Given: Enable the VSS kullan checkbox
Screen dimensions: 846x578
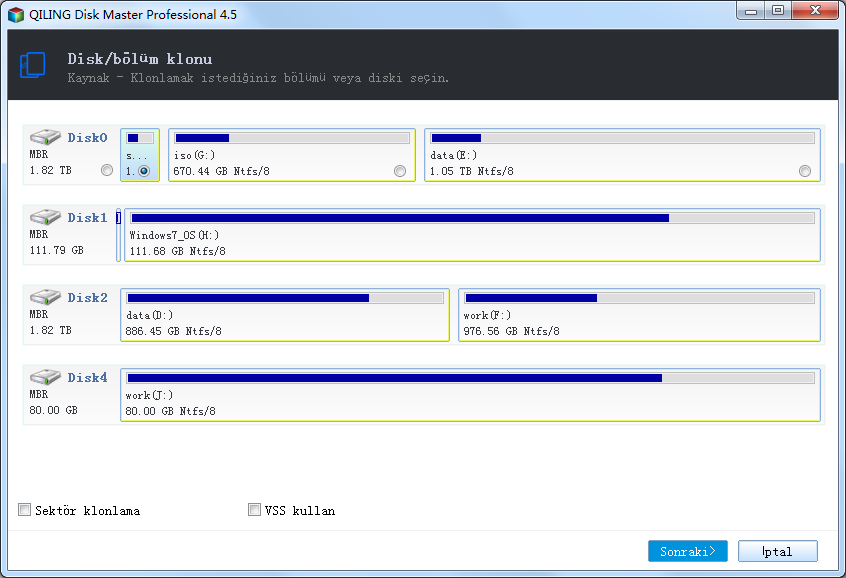Looking at the screenshot, I should pos(254,509).
